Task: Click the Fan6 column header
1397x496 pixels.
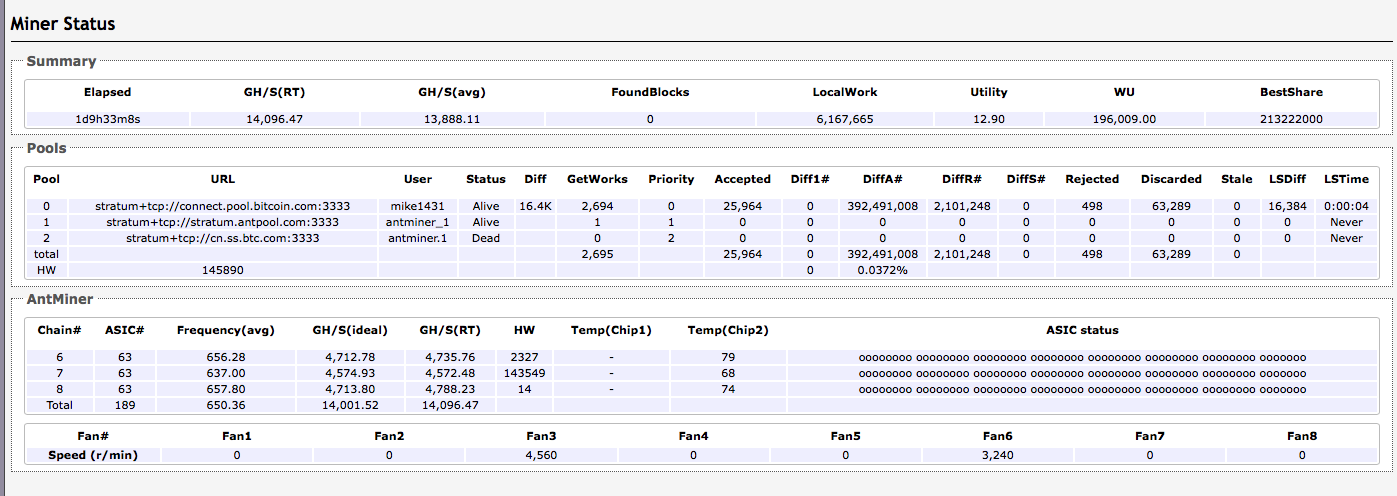Action: tap(997, 436)
